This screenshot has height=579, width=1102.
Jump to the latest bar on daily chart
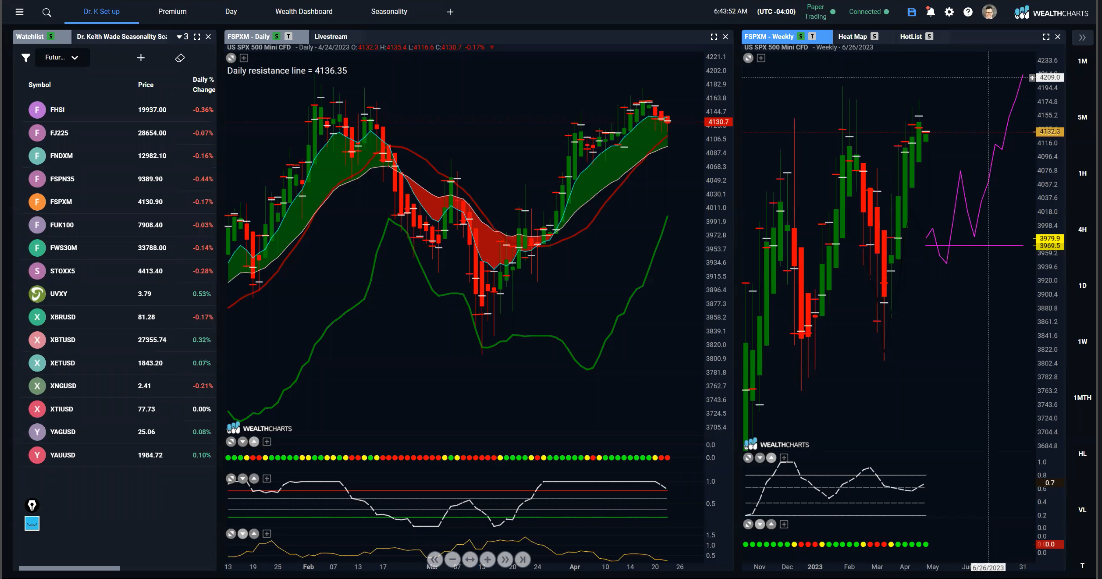(x=522, y=560)
